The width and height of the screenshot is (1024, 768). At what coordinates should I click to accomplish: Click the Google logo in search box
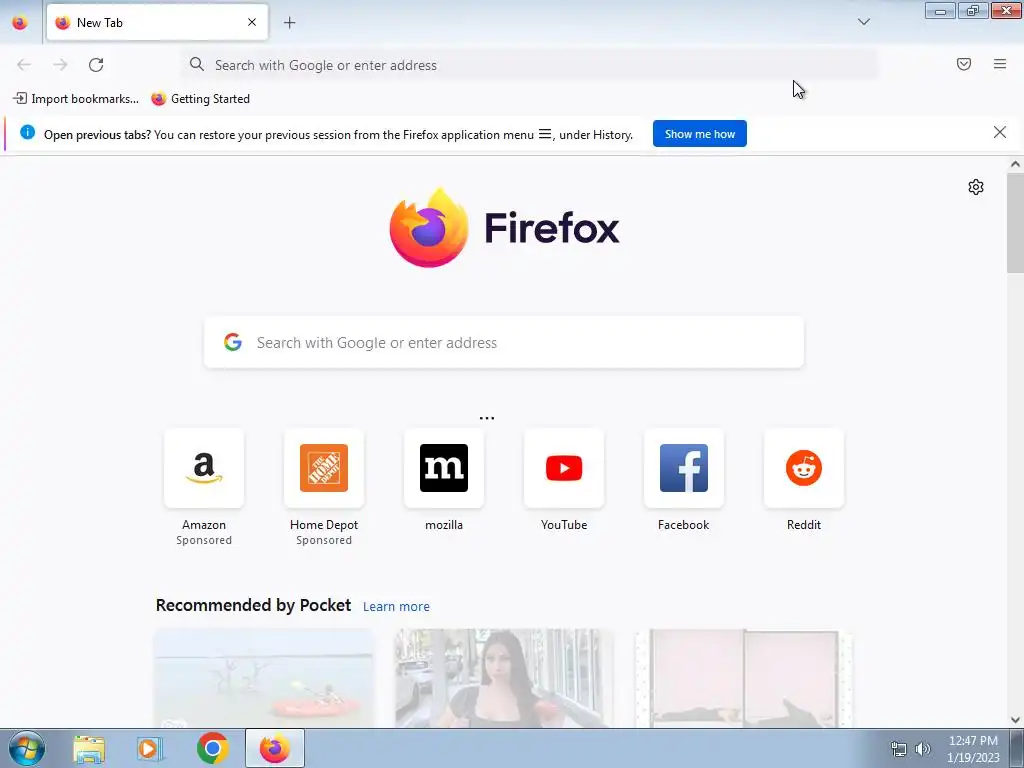pyautogui.click(x=233, y=342)
